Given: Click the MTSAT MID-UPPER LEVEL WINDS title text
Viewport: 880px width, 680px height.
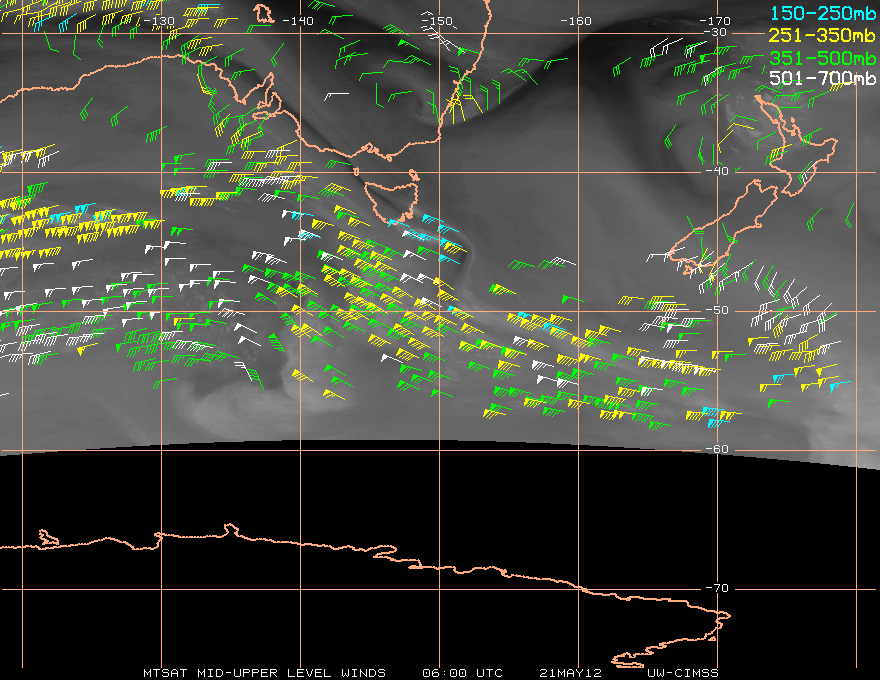Looking at the screenshot, I should point(264,672).
